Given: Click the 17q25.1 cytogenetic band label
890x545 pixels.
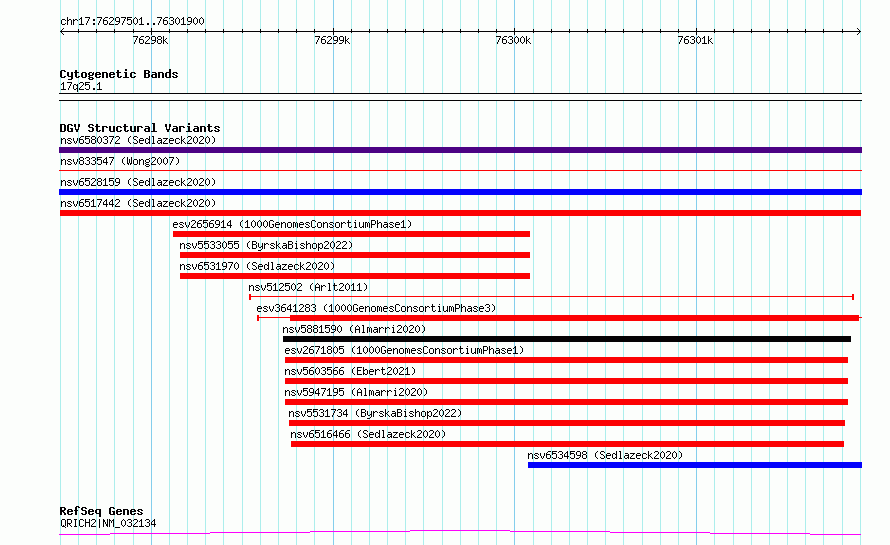Looking at the screenshot, I should click(x=81, y=86).
